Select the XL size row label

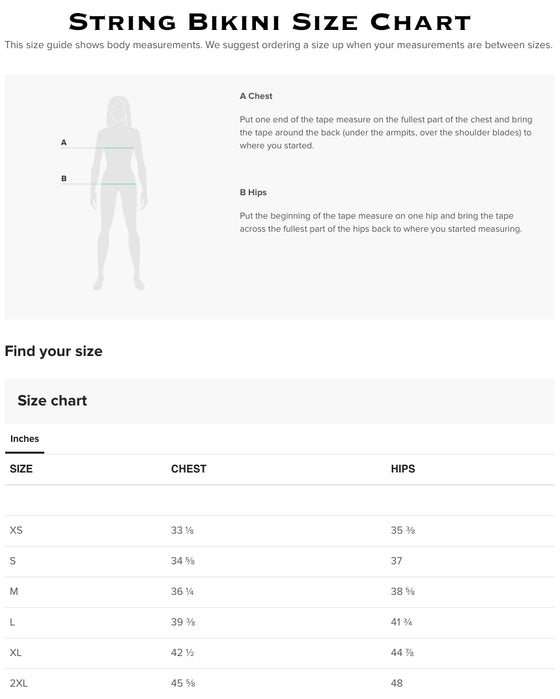(x=16, y=653)
